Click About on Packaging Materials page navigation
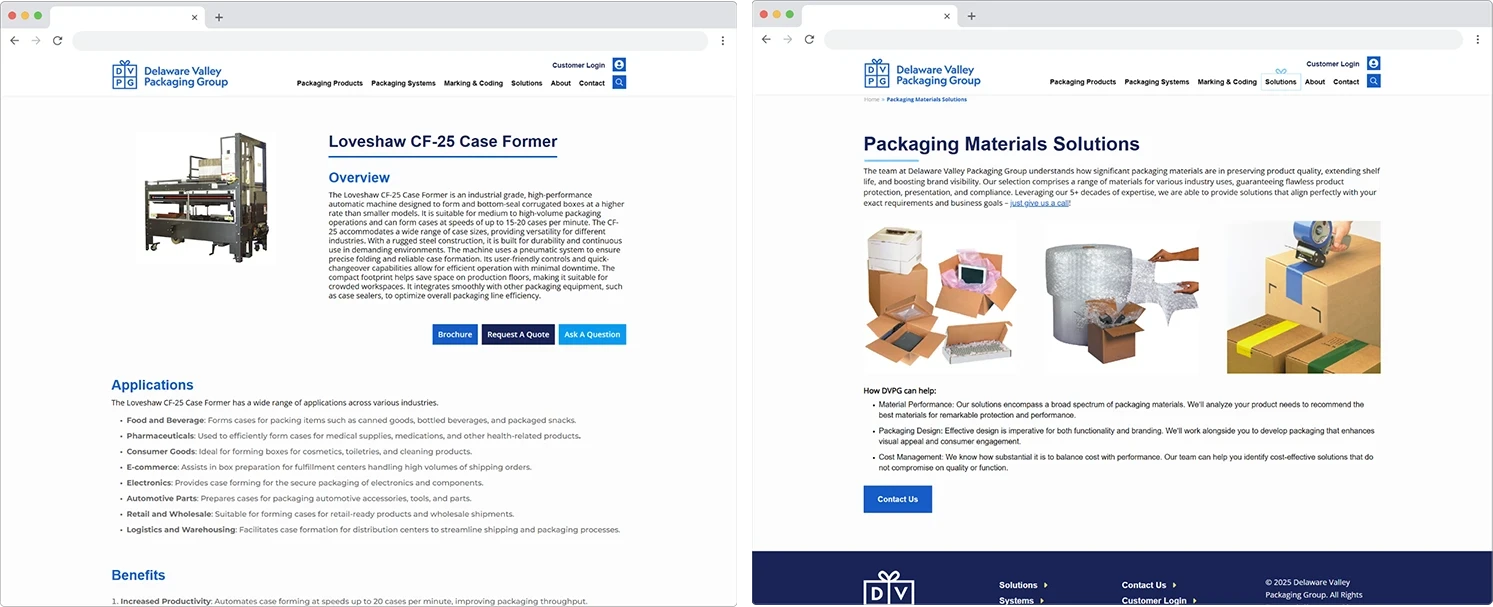Viewport: 1493px width, 607px height. pyautogui.click(x=1315, y=82)
